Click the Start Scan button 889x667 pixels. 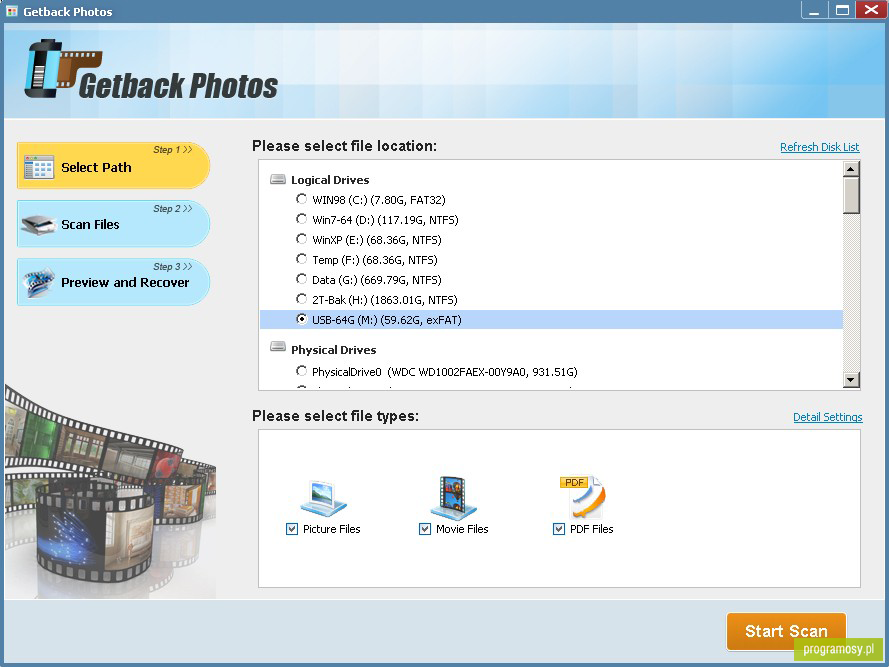coord(786,631)
